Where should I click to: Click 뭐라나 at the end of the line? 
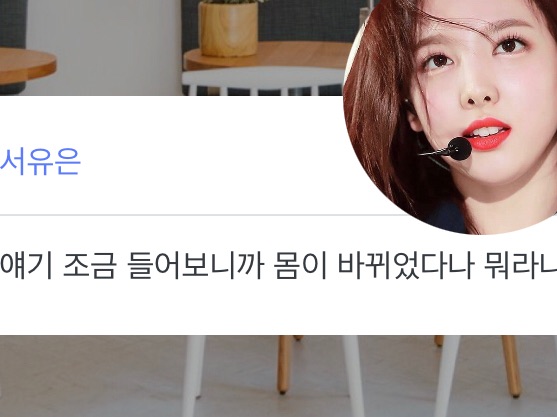(x=521, y=265)
